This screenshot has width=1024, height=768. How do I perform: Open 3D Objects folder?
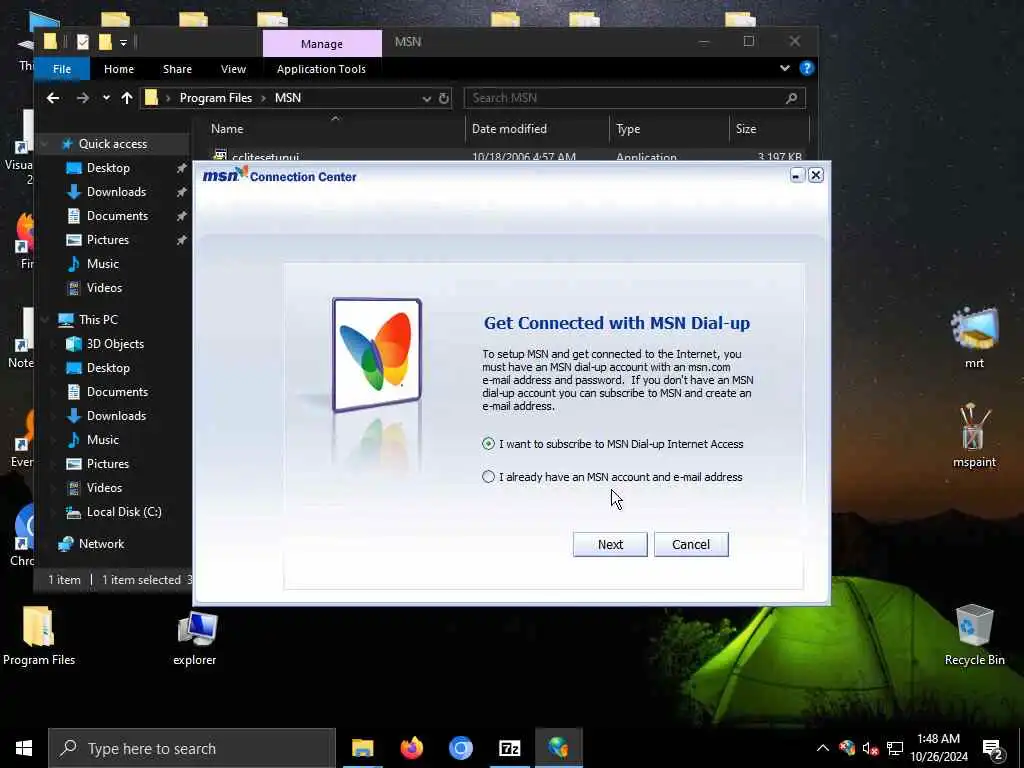tap(115, 344)
